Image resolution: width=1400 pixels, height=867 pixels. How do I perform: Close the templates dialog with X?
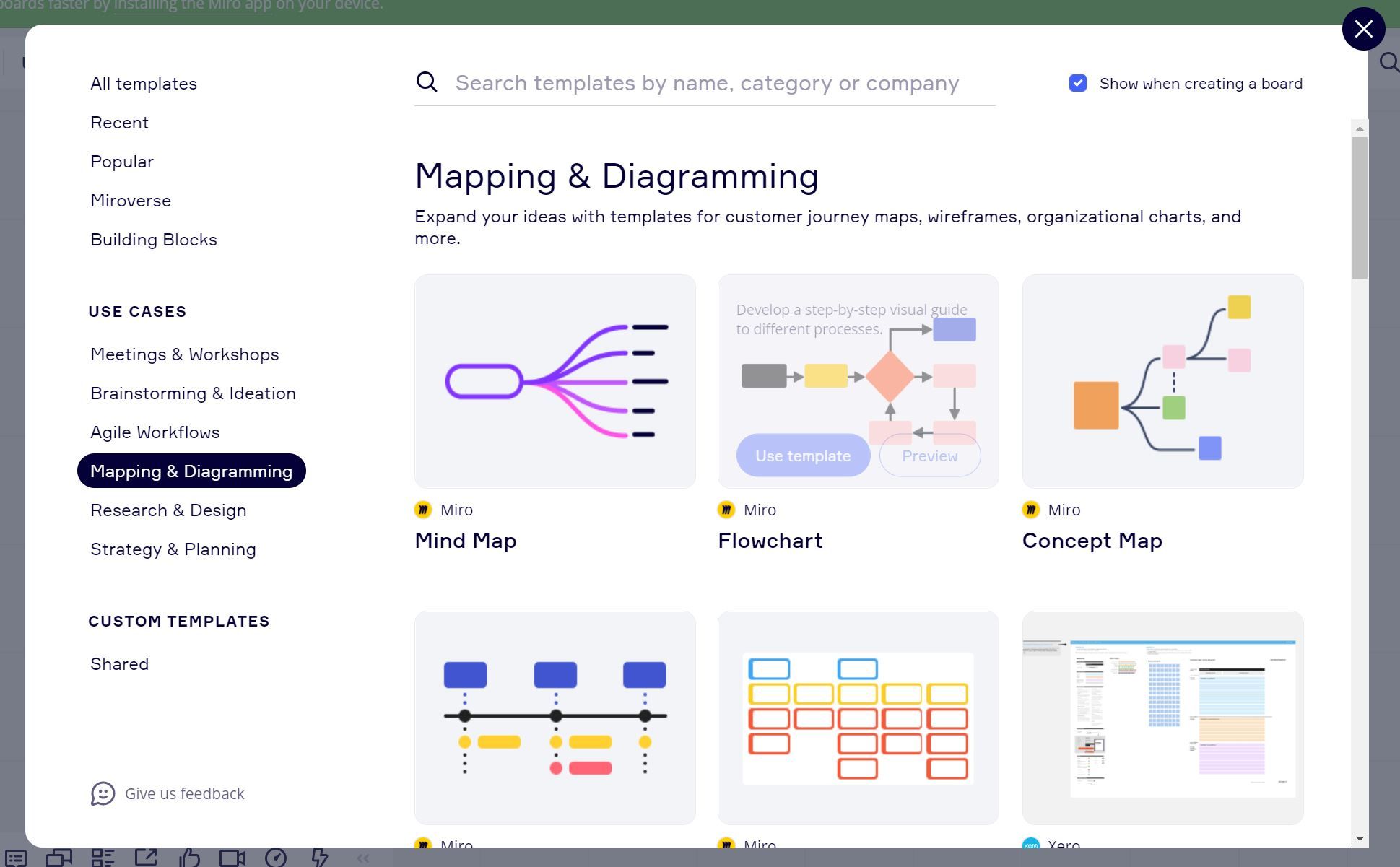point(1363,29)
